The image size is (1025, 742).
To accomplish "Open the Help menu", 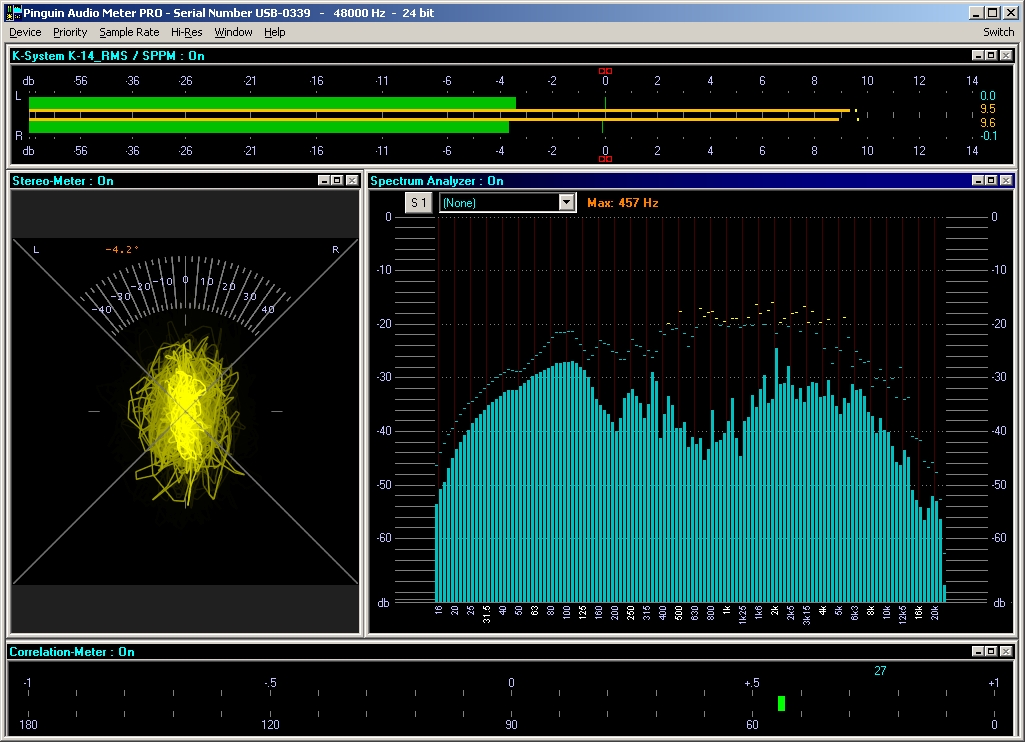I will [x=274, y=32].
